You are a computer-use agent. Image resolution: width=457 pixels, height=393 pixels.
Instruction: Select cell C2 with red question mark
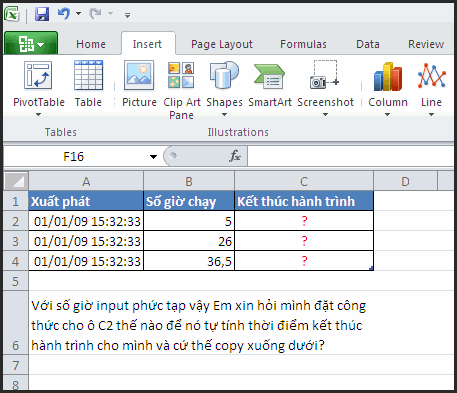point(304,221)
